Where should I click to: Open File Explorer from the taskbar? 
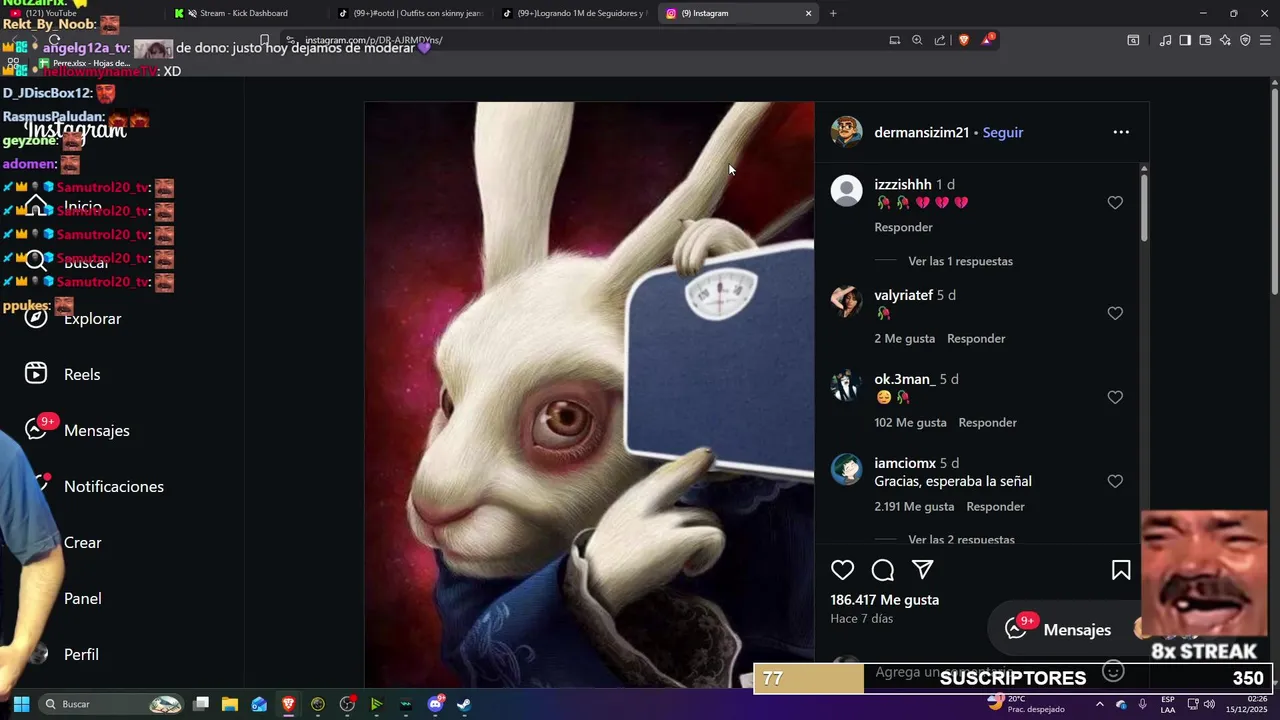coord(230,704)
